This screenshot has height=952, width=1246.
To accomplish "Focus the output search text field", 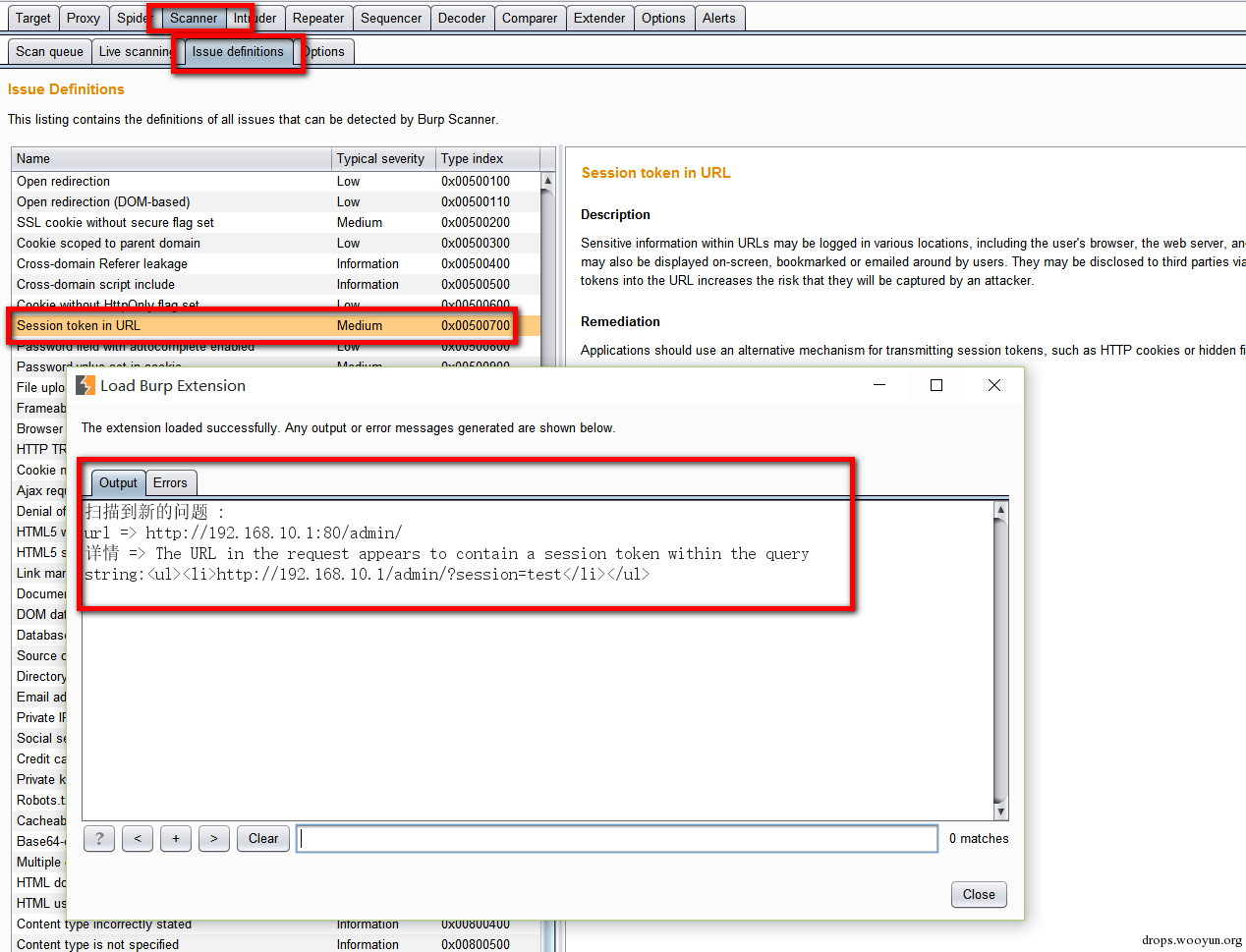I will 617,838.
